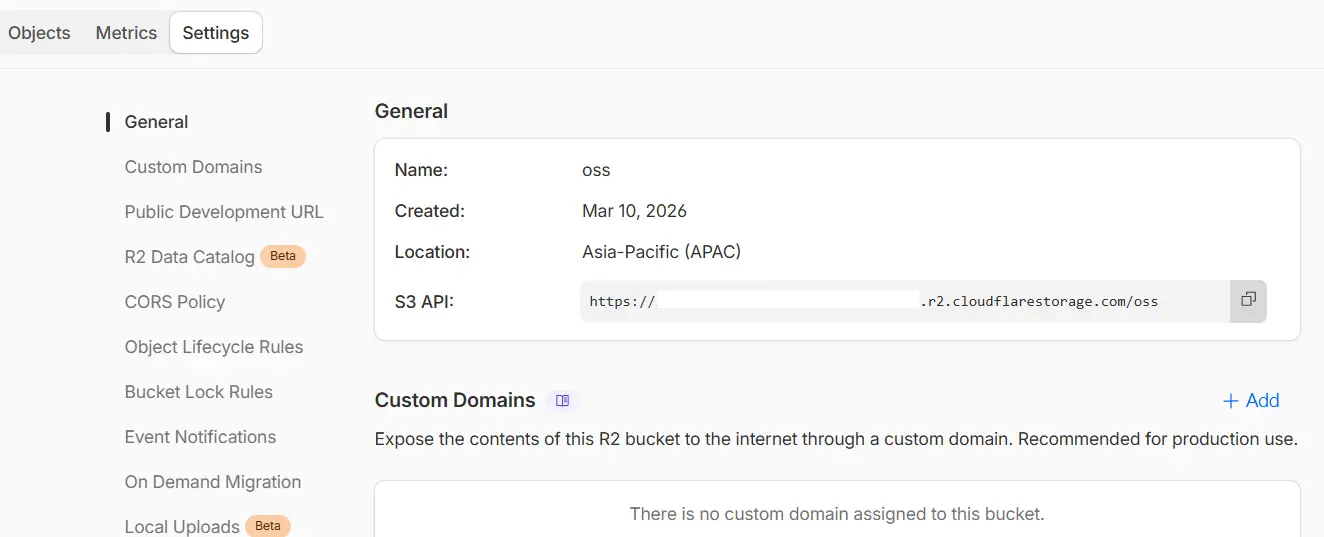Go to General in settings sidebar
This screenshot has height=537, width=1324.
point(156,122)
